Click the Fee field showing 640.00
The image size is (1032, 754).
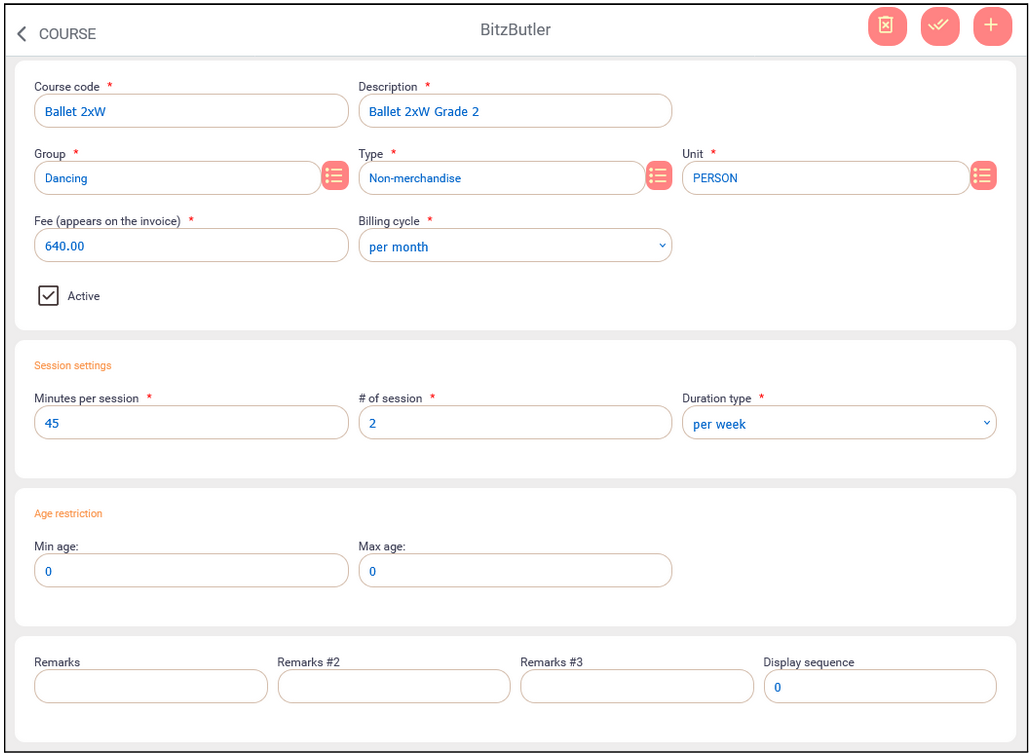click(x=190, y=245)
